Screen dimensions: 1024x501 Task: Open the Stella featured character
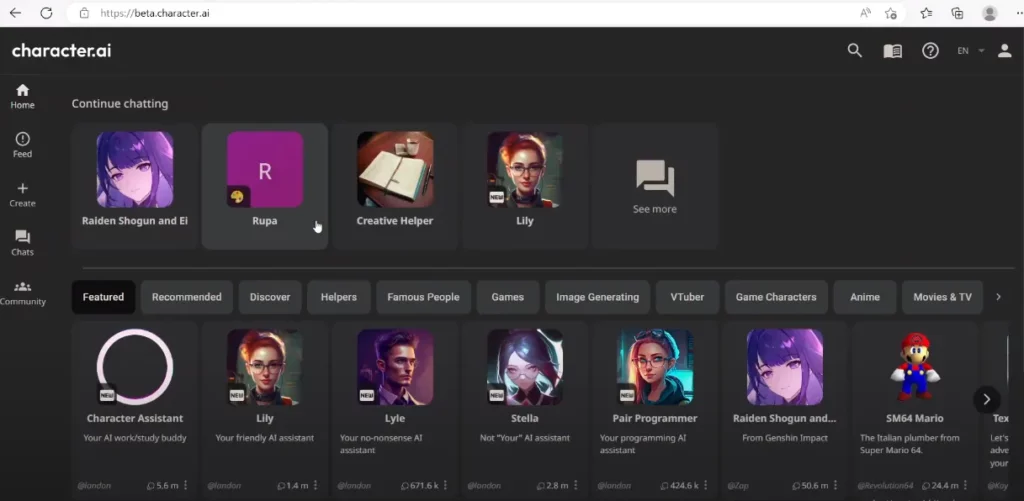524,410
